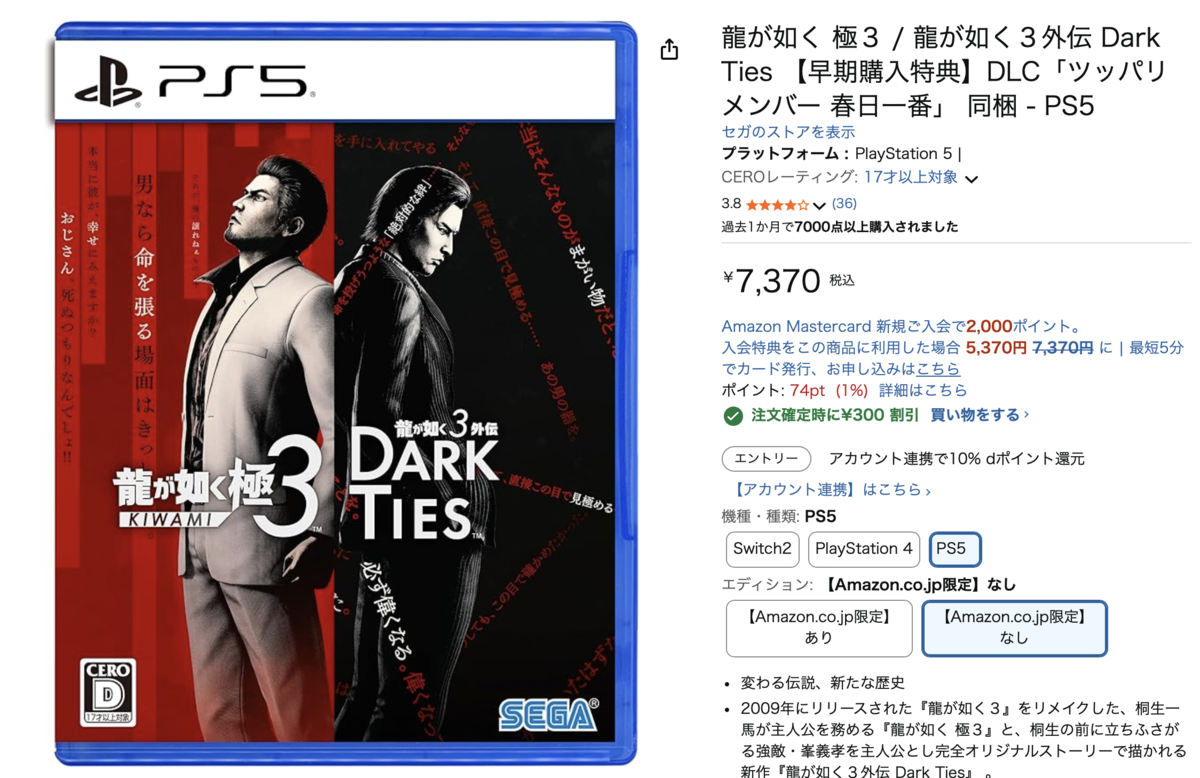Click the エントリー button
1200x778 pixels.
pos(766,459)
